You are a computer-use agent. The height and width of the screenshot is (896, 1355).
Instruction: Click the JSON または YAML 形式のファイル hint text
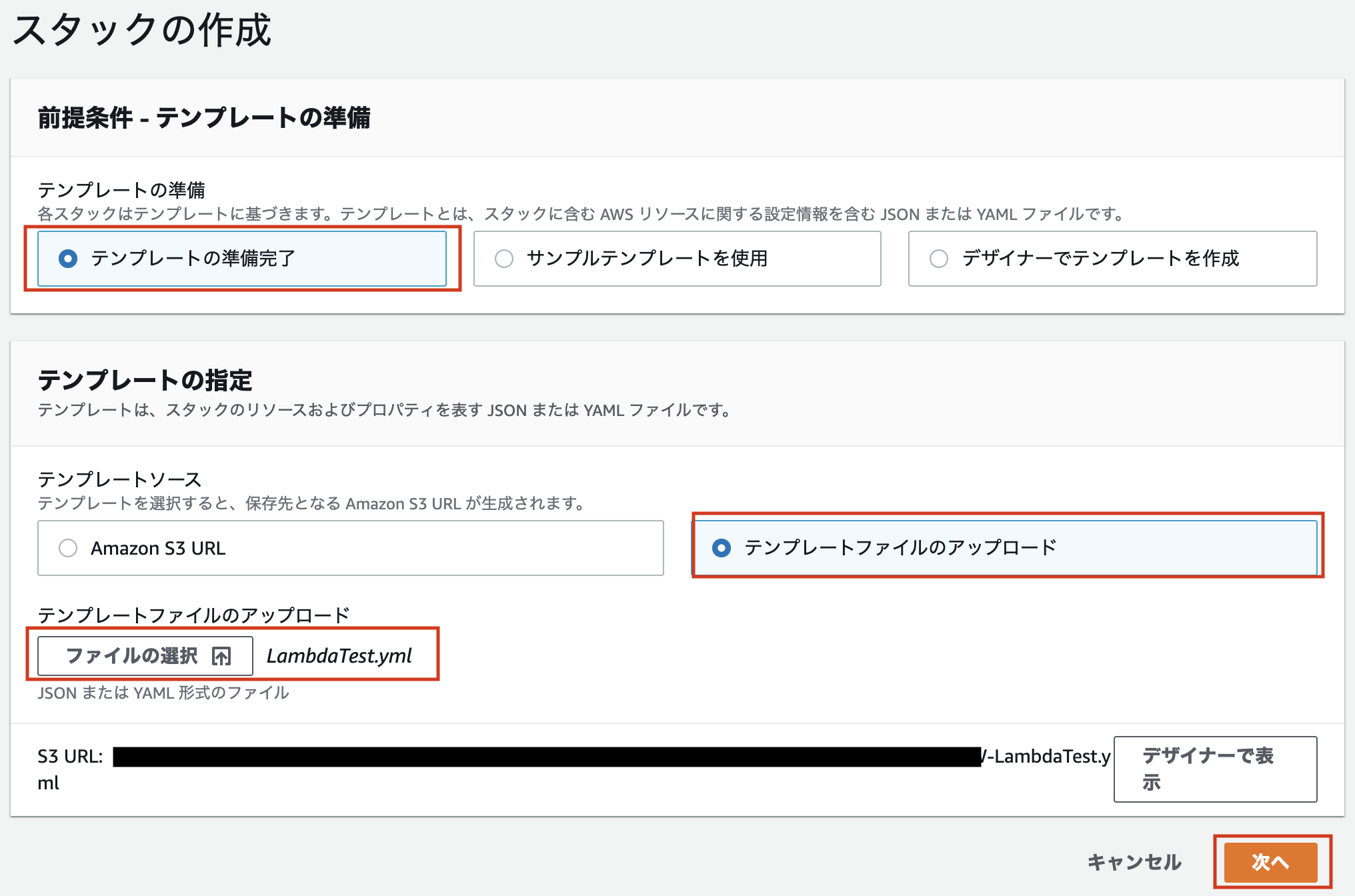click(x=163, y=693)
